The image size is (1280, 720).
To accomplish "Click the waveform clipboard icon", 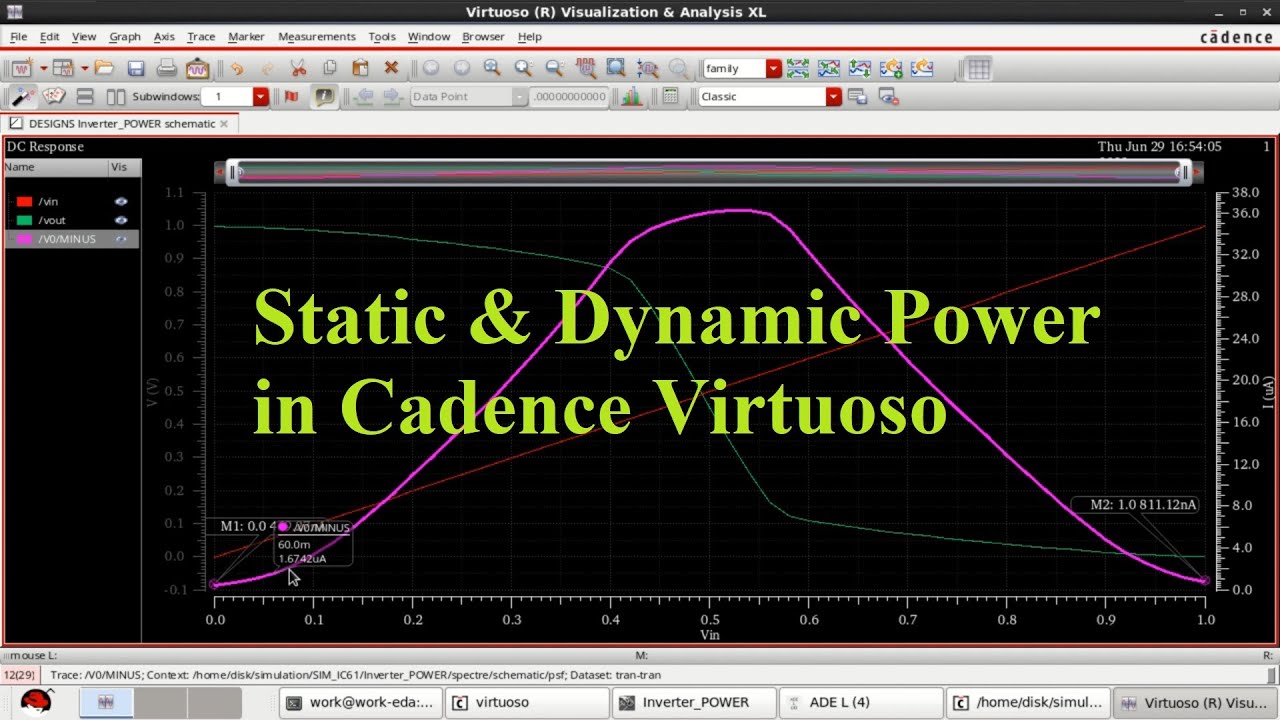I will (197, 68).
